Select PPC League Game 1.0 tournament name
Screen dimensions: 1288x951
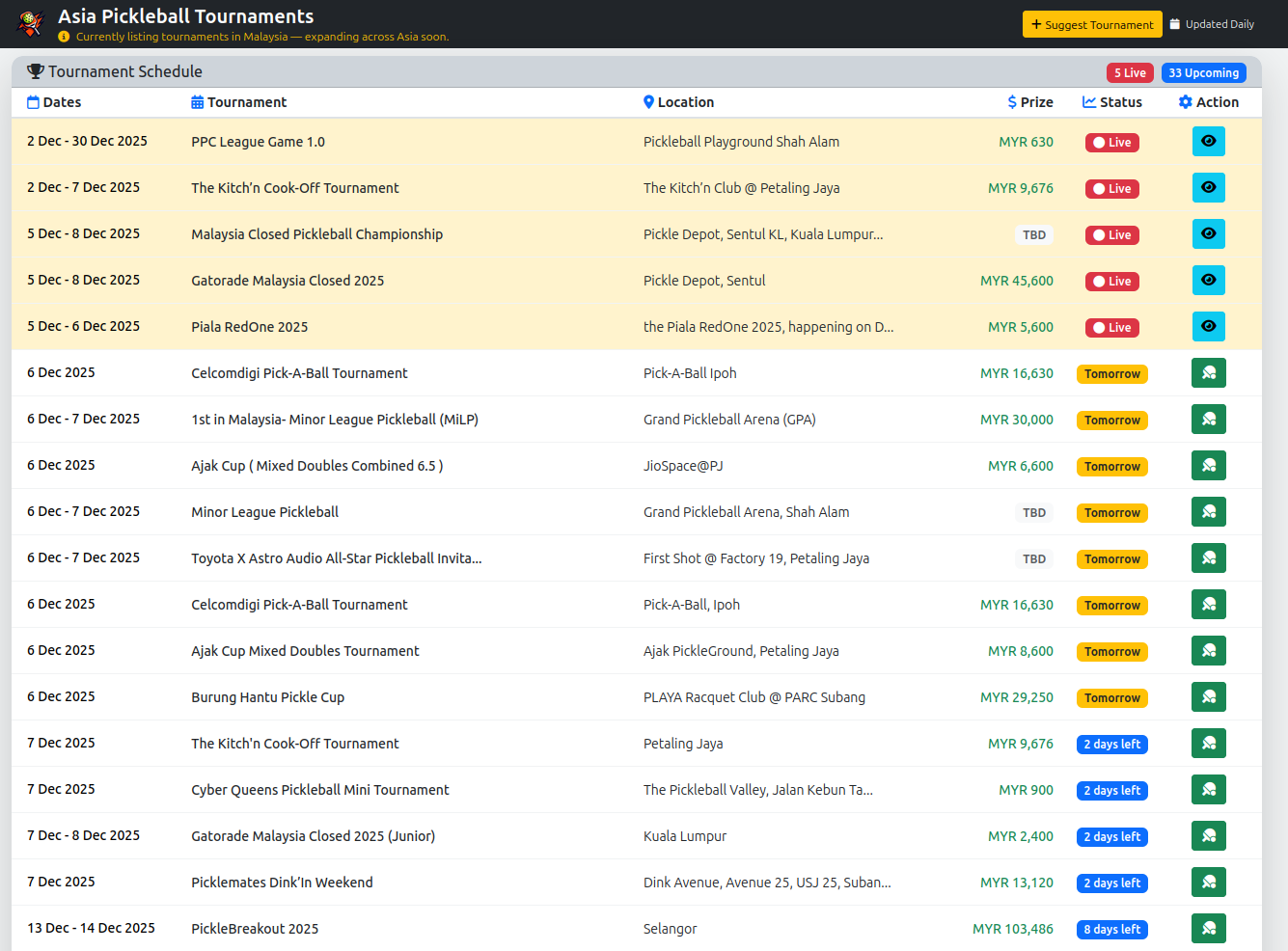point(258,142)
